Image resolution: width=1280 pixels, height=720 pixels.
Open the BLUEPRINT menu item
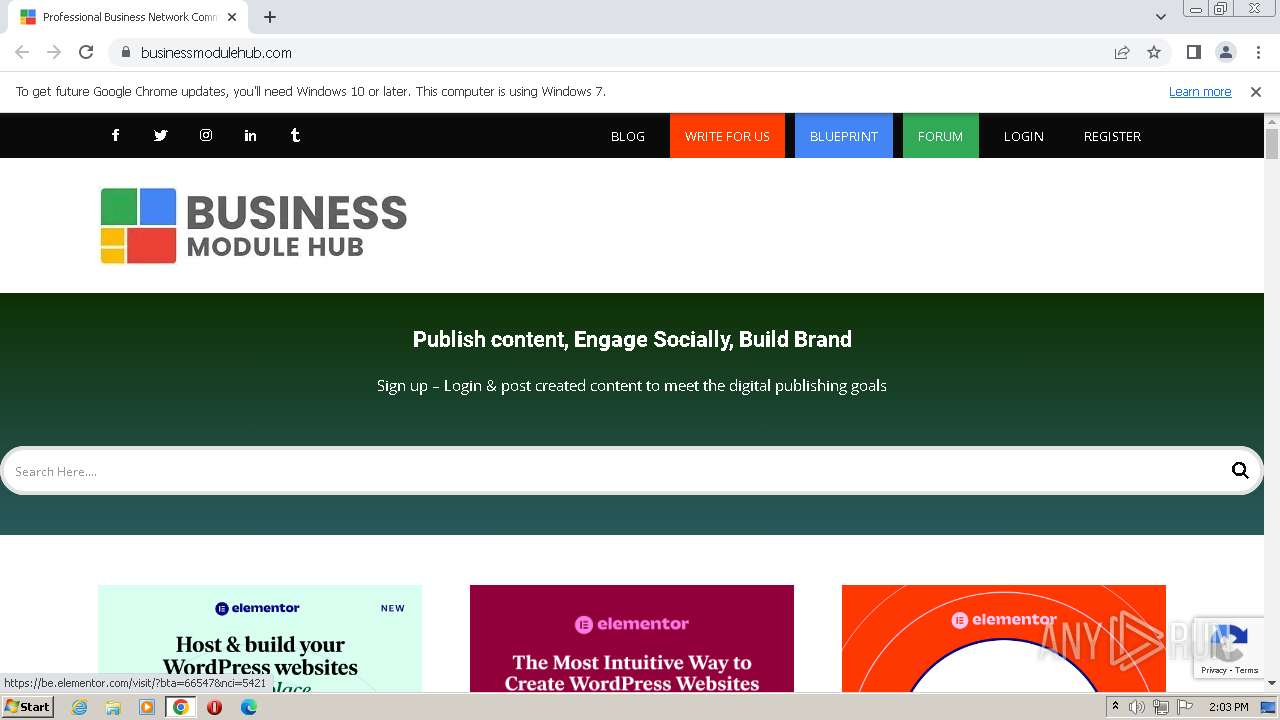[844, 136]
